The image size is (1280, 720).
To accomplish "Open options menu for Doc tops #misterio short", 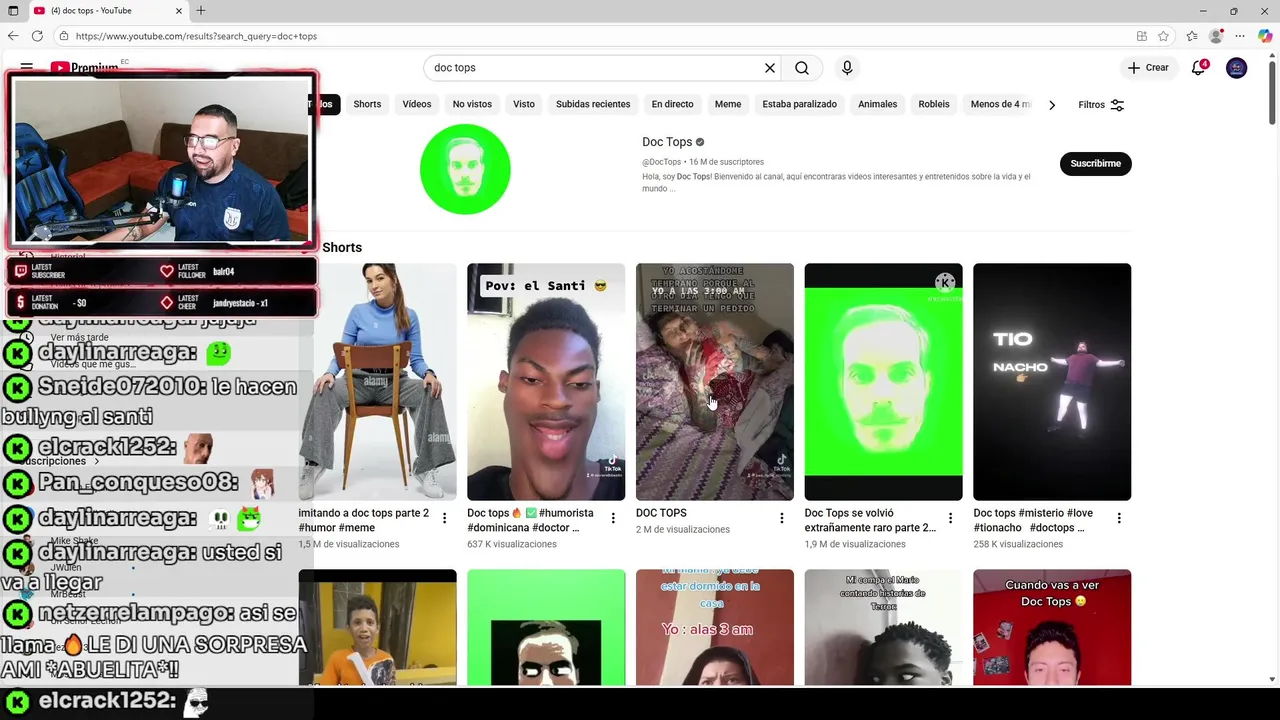I will pos(1119,518).
